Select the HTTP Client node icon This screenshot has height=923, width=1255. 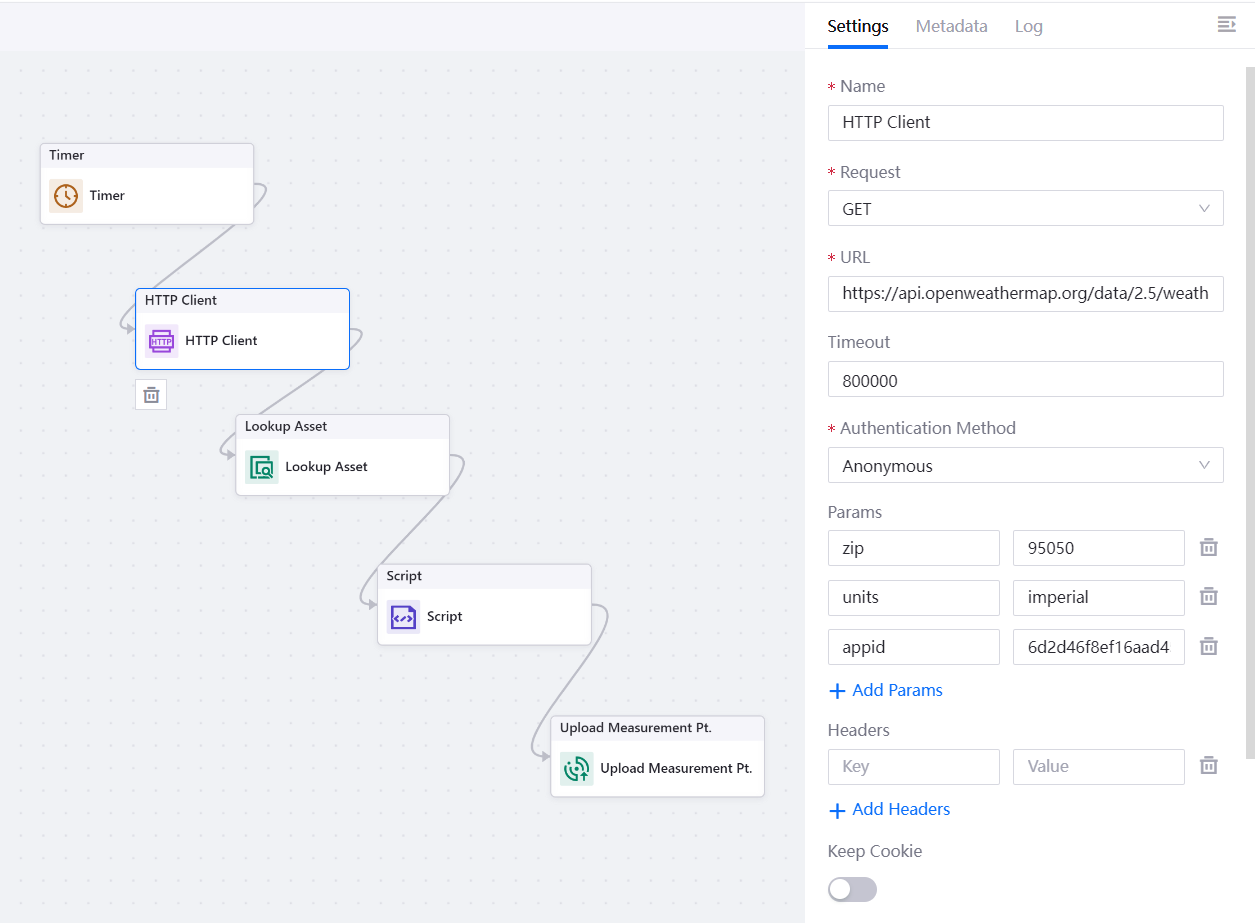(x=161, y=341)
